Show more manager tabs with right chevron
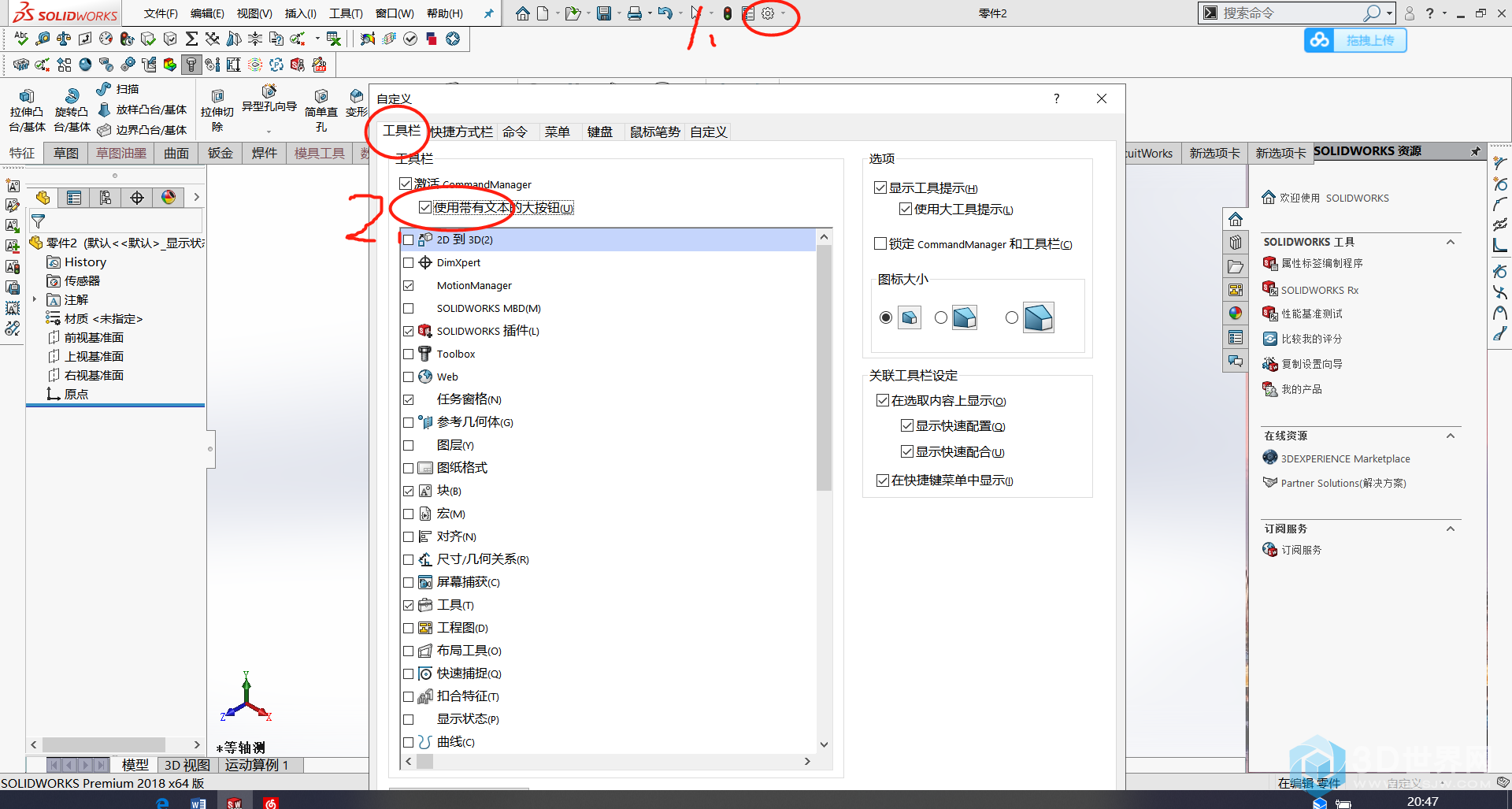 (196, 198)
